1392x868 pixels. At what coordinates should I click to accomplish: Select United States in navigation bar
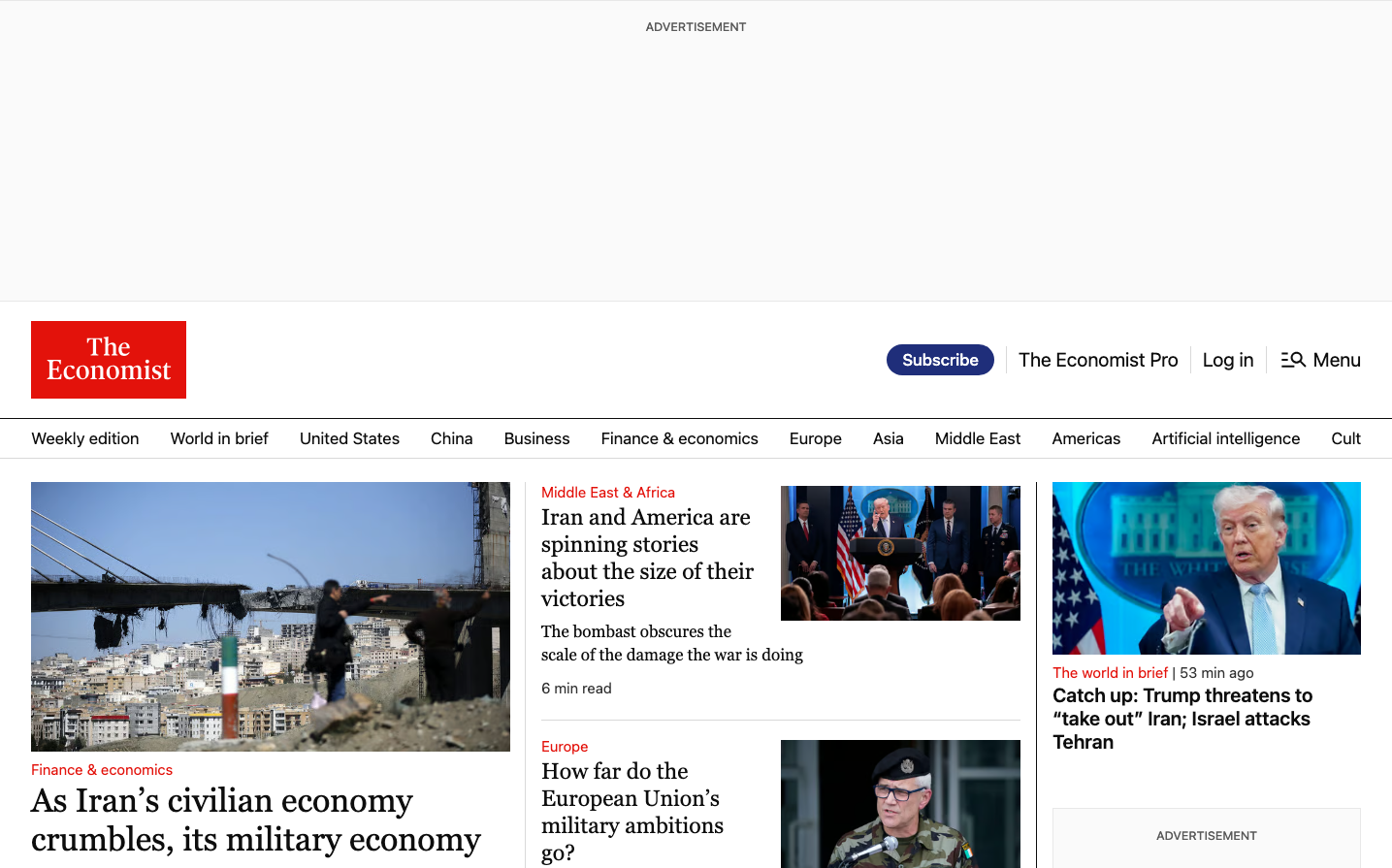pos(349,438)
